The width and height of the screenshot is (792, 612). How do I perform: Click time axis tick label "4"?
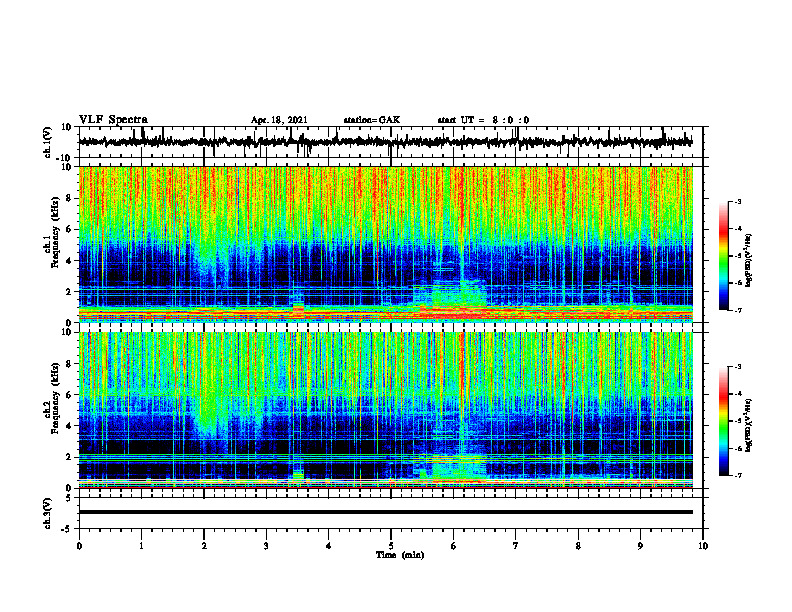pyautogui.click(x=329, y=546)
